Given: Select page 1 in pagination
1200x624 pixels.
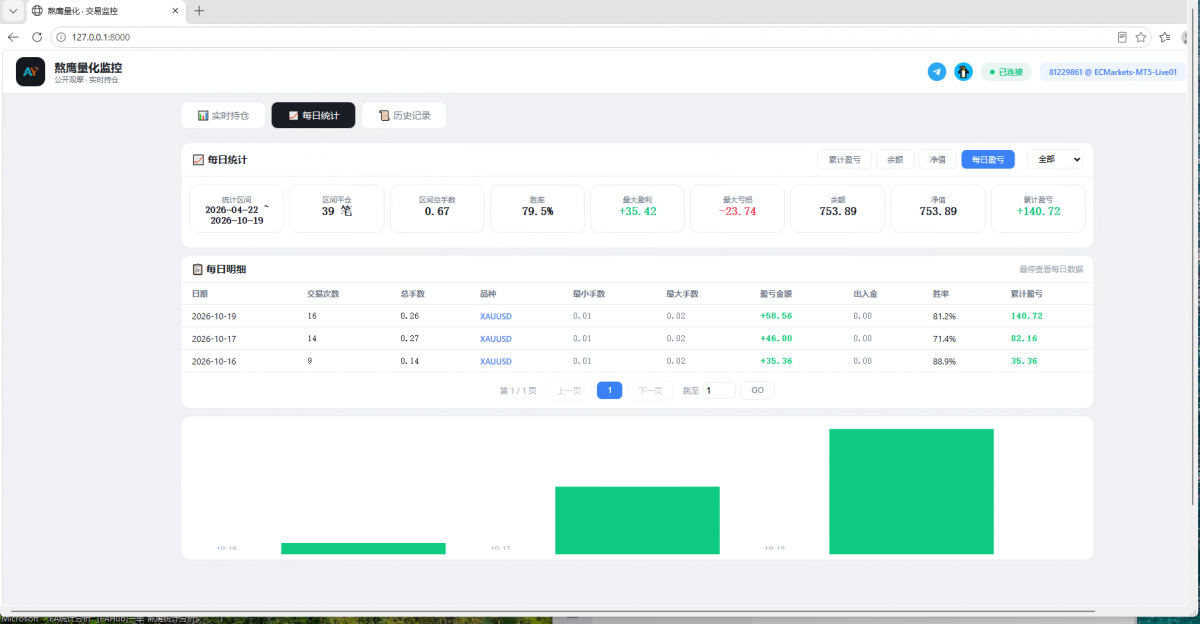Looking at the screenshot, I should point(610,391).
